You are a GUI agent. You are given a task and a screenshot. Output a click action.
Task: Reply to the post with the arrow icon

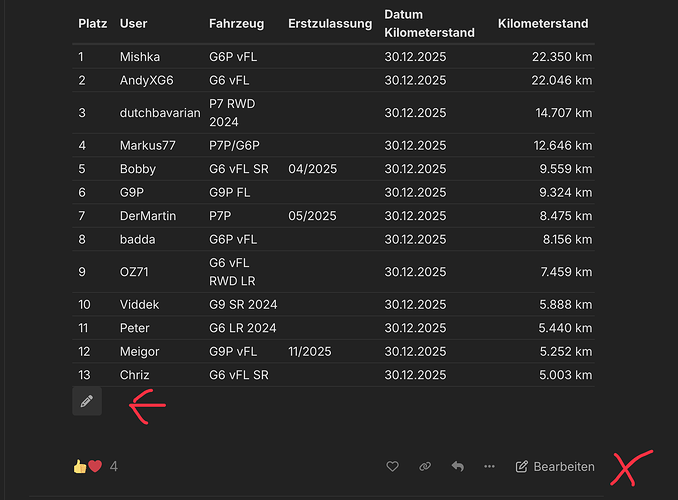(457, 466)
